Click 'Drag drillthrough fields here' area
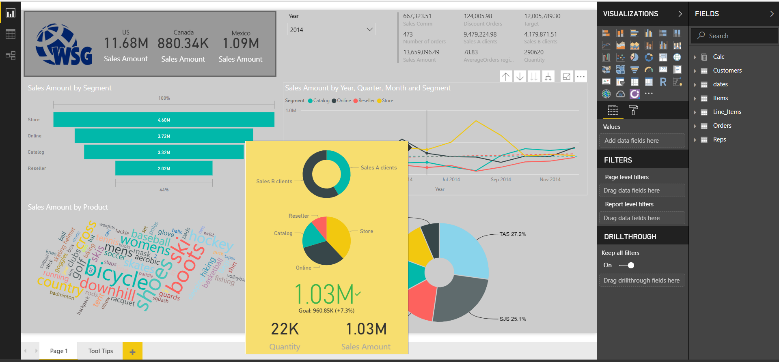The image size is (779, 362). pos(642,281)
